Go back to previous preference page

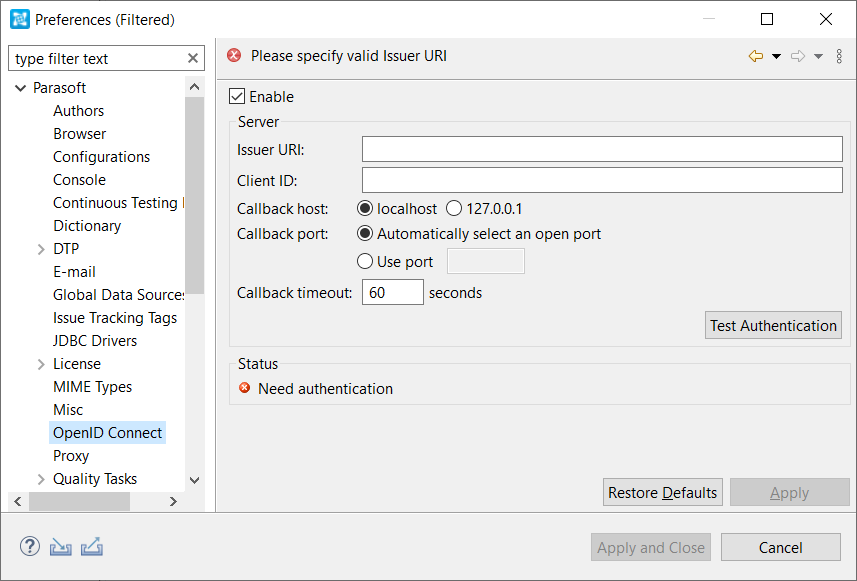(756, 56)
